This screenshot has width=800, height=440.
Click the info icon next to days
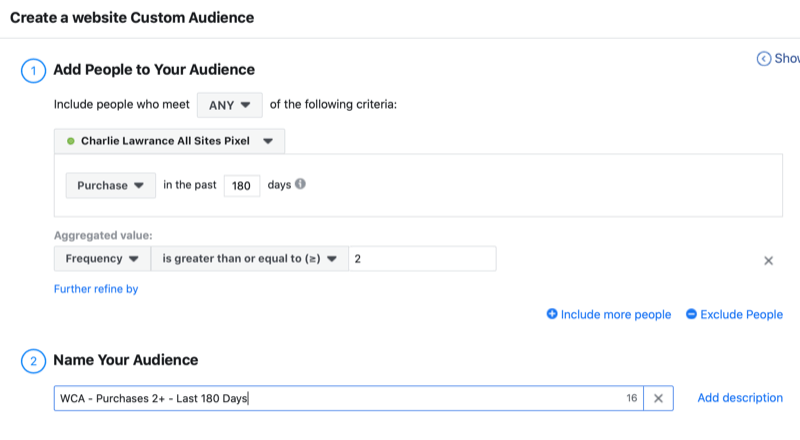click(x=300, y=185)
